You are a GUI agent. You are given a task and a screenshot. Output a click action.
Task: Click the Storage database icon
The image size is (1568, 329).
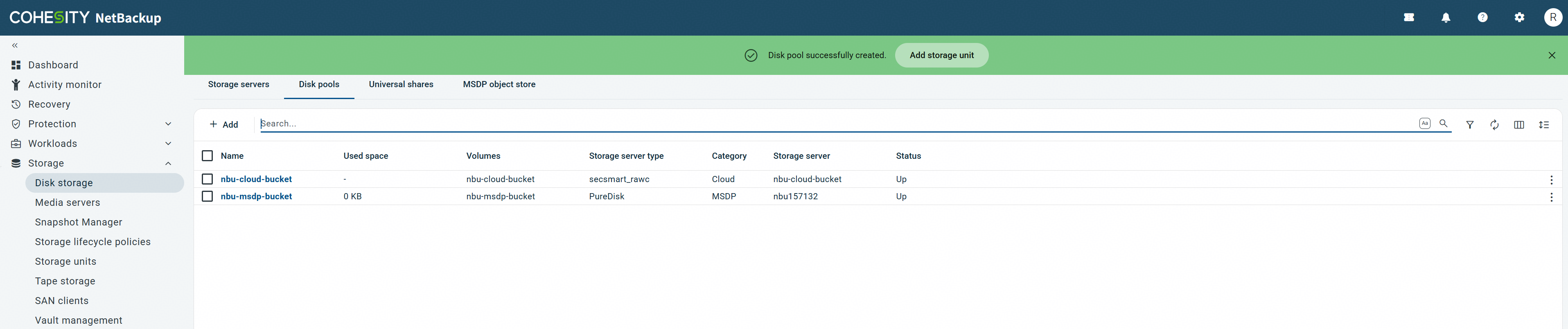pos(16,163)
